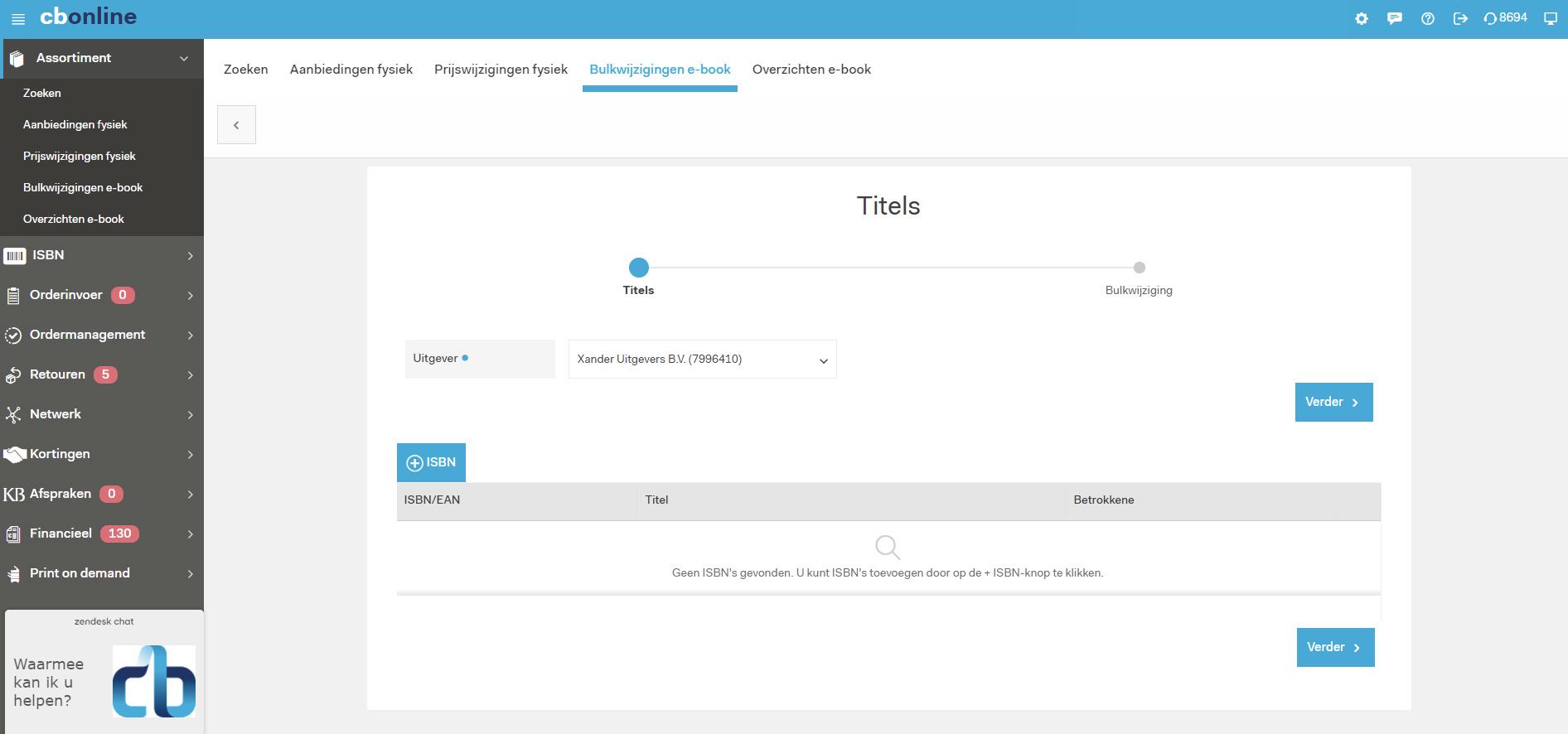Expand the Retouren section chevron
Screen dimensions: 1568x734
coord(191,375)
